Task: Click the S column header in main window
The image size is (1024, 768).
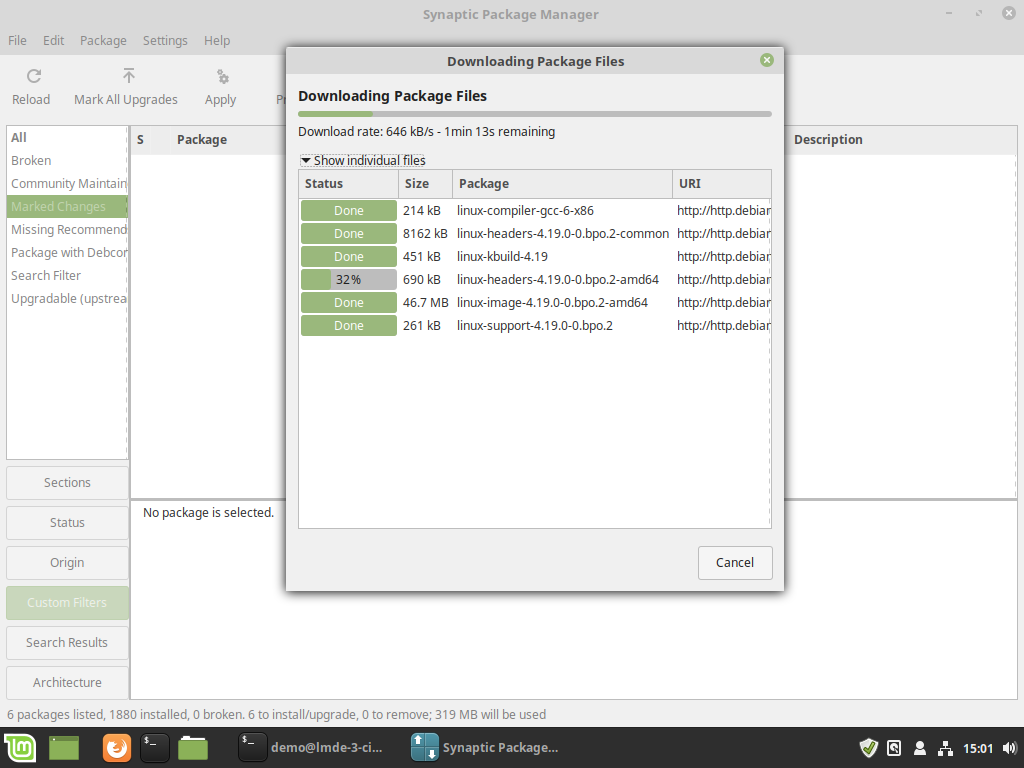Action: (140, 140)
